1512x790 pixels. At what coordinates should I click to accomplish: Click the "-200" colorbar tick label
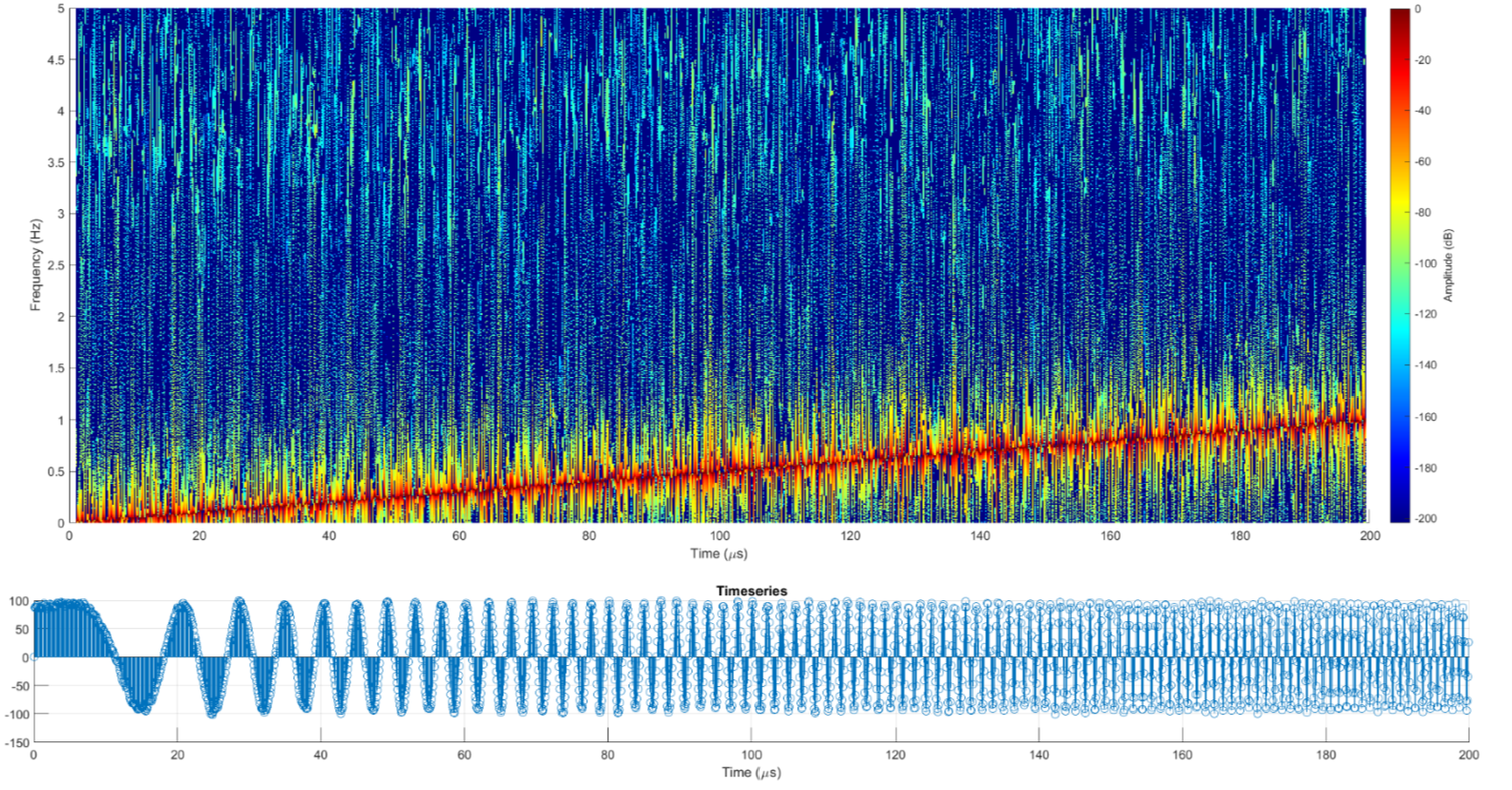(x=1425, y=518)
